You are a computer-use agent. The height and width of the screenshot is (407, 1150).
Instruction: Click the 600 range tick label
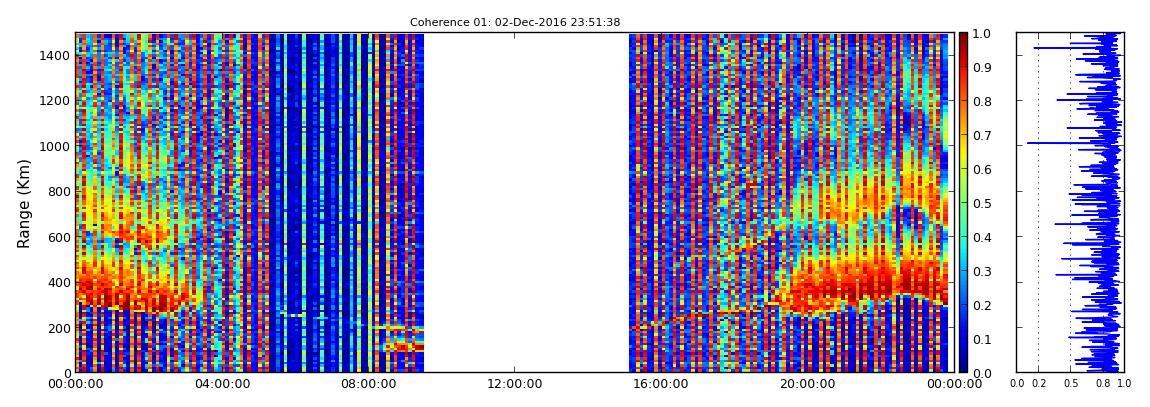click(59, 237)
